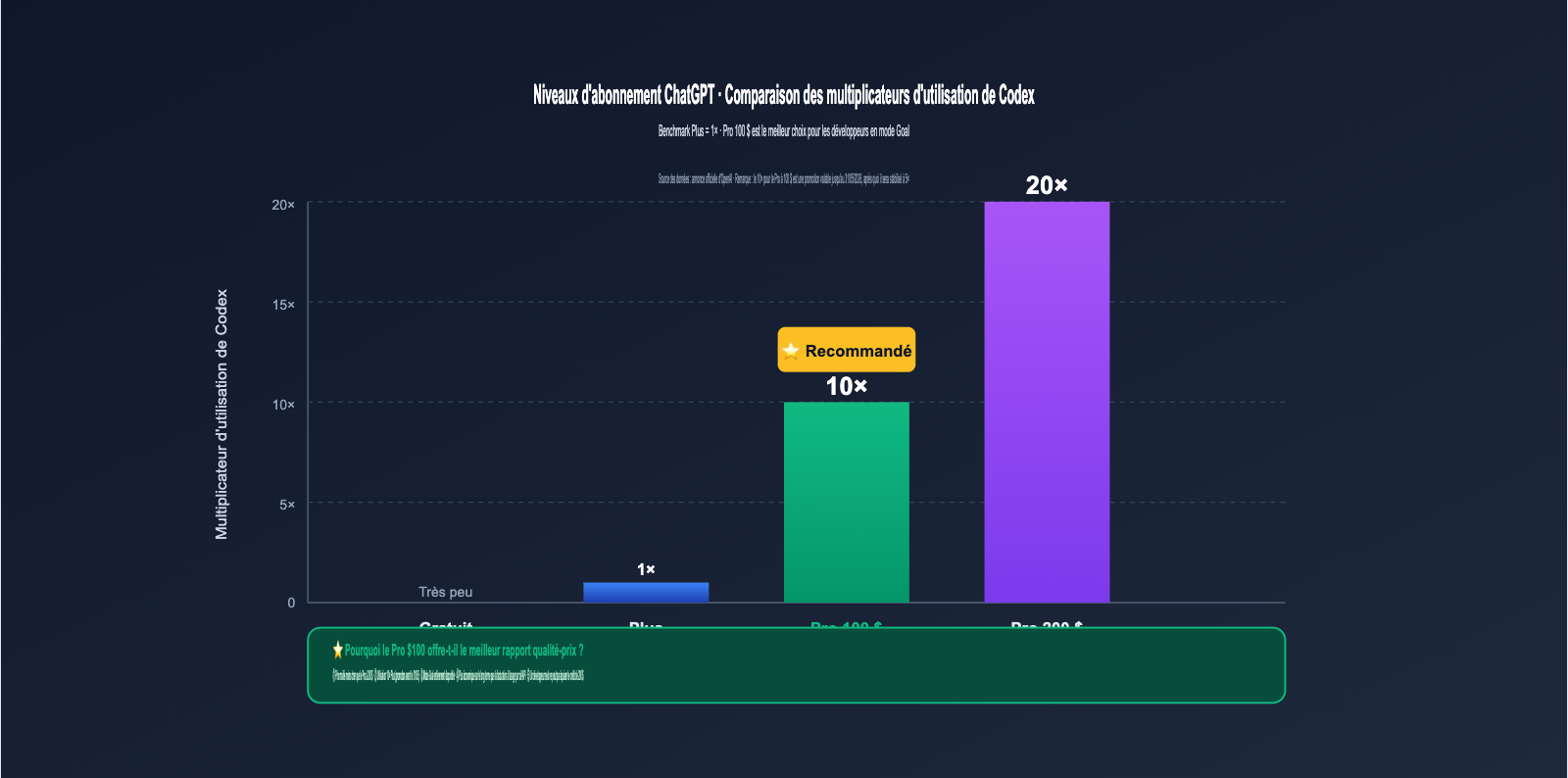
Task: Click the heading "Pourquoi le Pro $100 offre-t-il…"
Action: 464,650
